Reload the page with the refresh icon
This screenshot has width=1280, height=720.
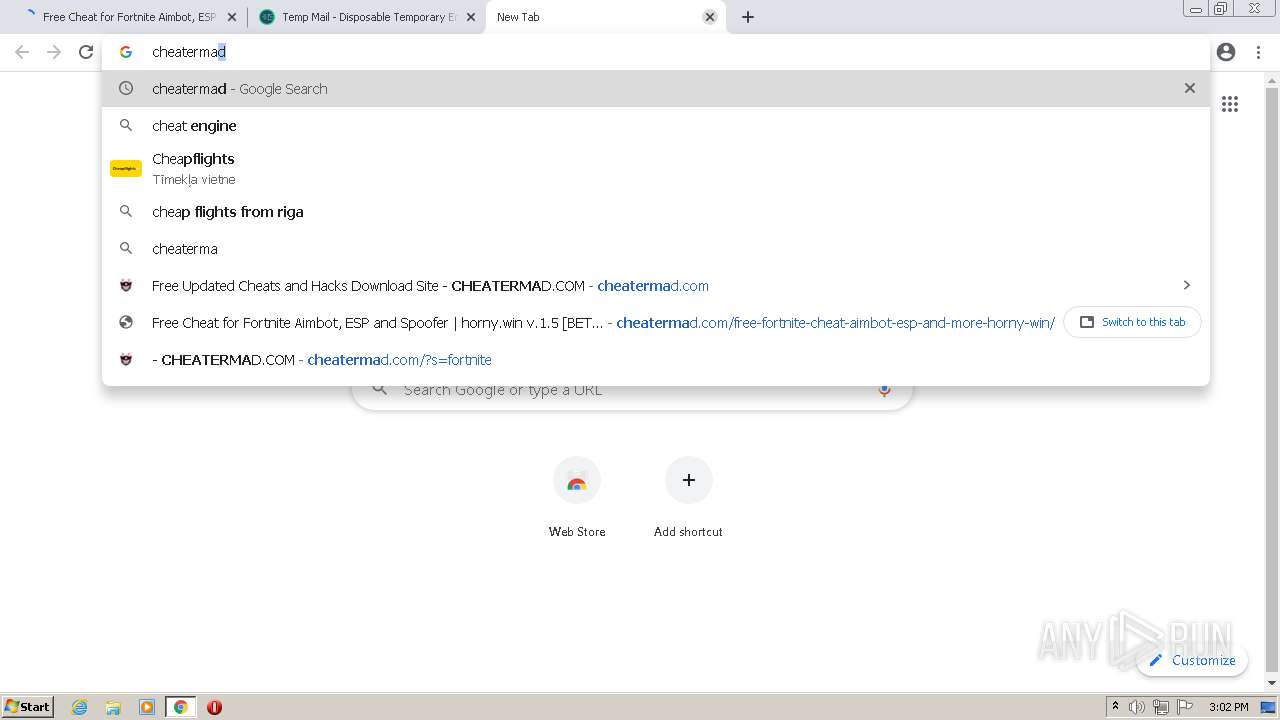point(86,52)
